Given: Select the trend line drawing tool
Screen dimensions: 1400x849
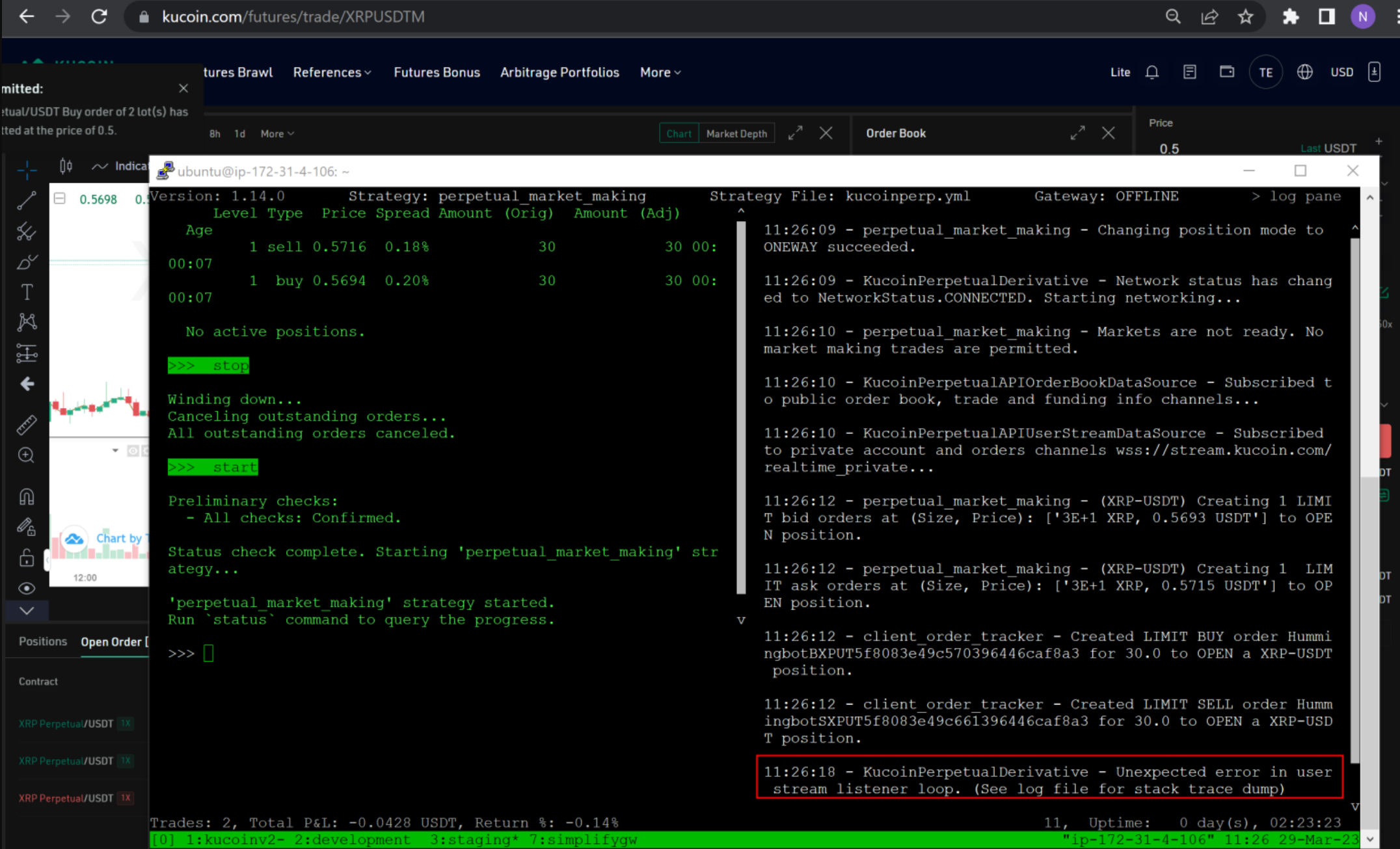Looking at the screenshot, I should (x=27, y=200).
